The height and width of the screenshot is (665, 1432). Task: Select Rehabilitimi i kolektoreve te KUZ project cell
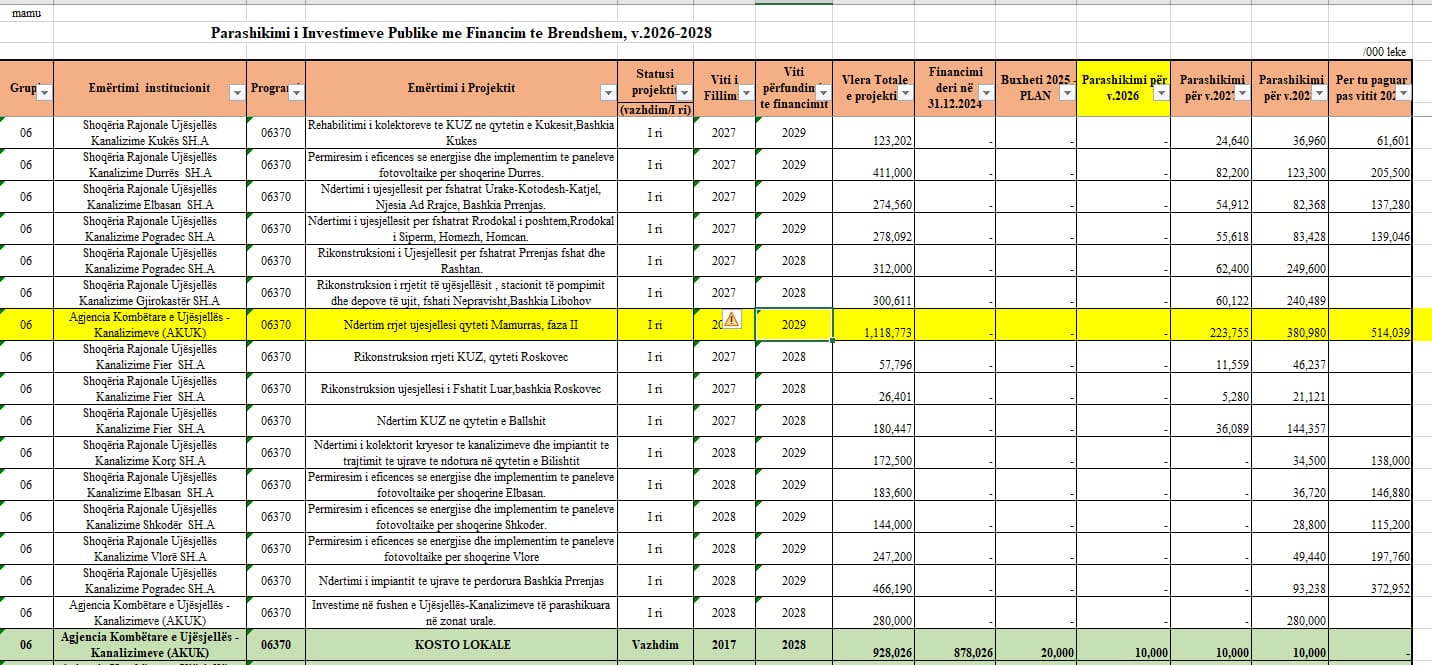coord(461,132)
